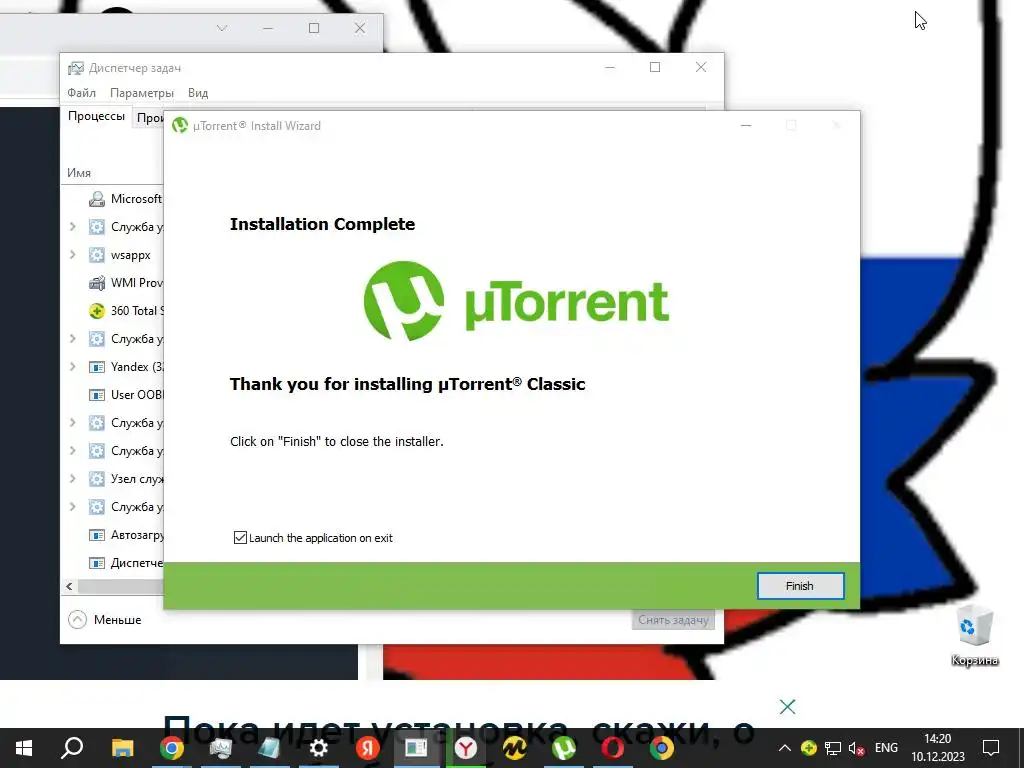Click the WMI Prov process icon
The width and height of the screenshot is (1024, 768).
[97, 283]
